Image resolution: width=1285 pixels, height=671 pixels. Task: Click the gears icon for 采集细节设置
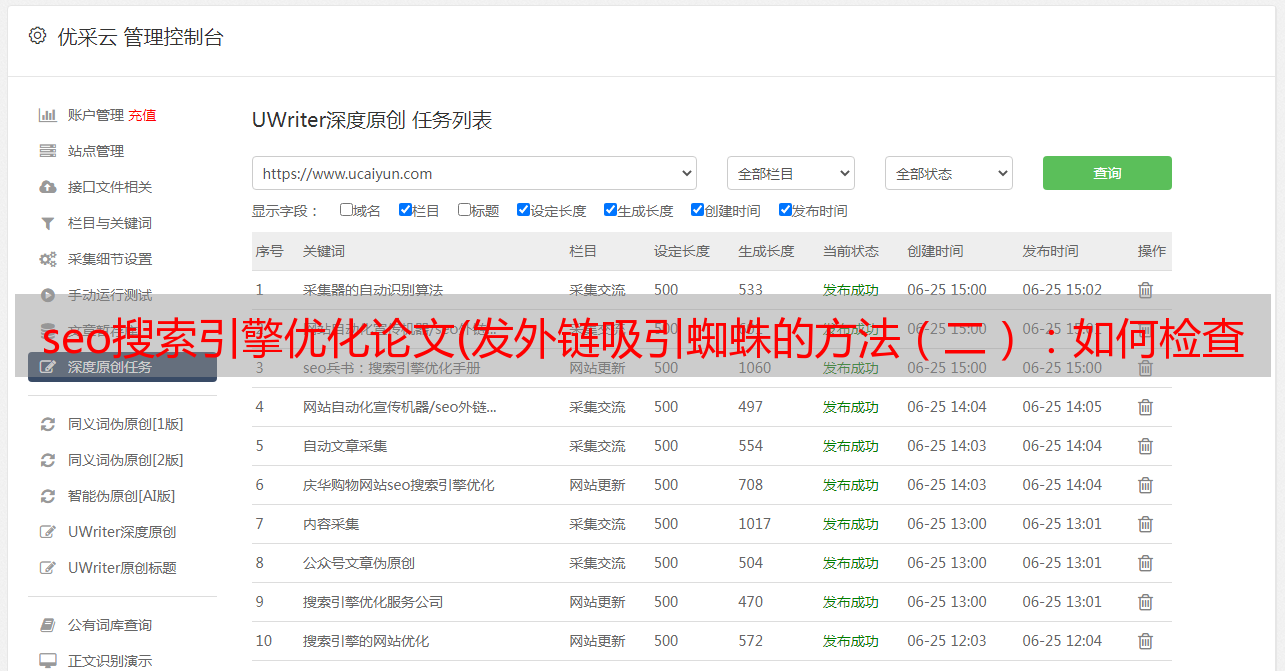[x=47, y=259]
